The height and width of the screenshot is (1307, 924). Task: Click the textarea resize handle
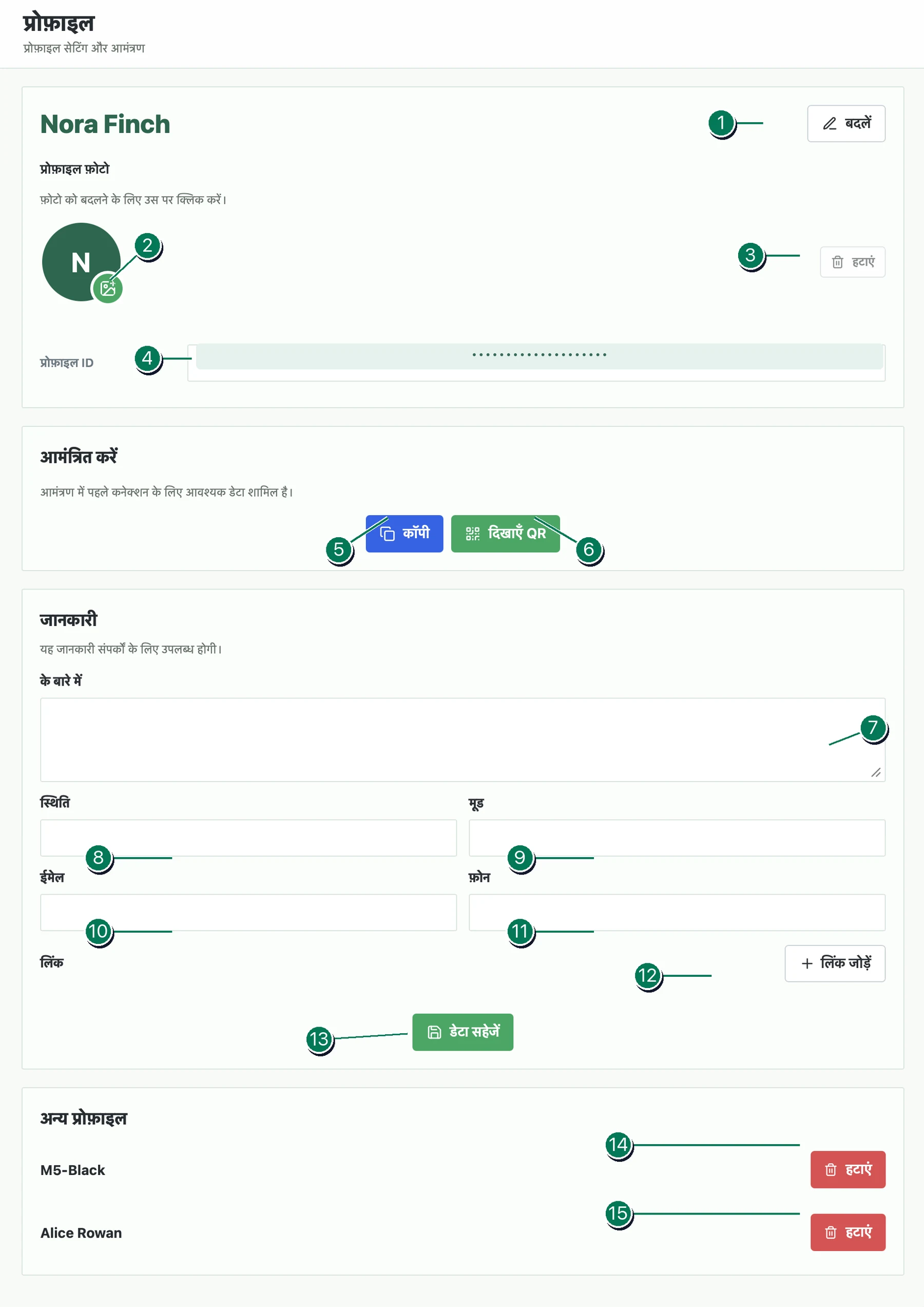tap(876, 772)
